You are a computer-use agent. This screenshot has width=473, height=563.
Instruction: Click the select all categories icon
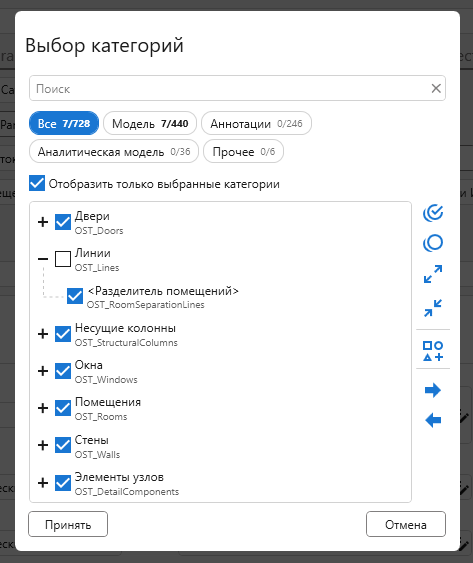click(x=433, y=213)
